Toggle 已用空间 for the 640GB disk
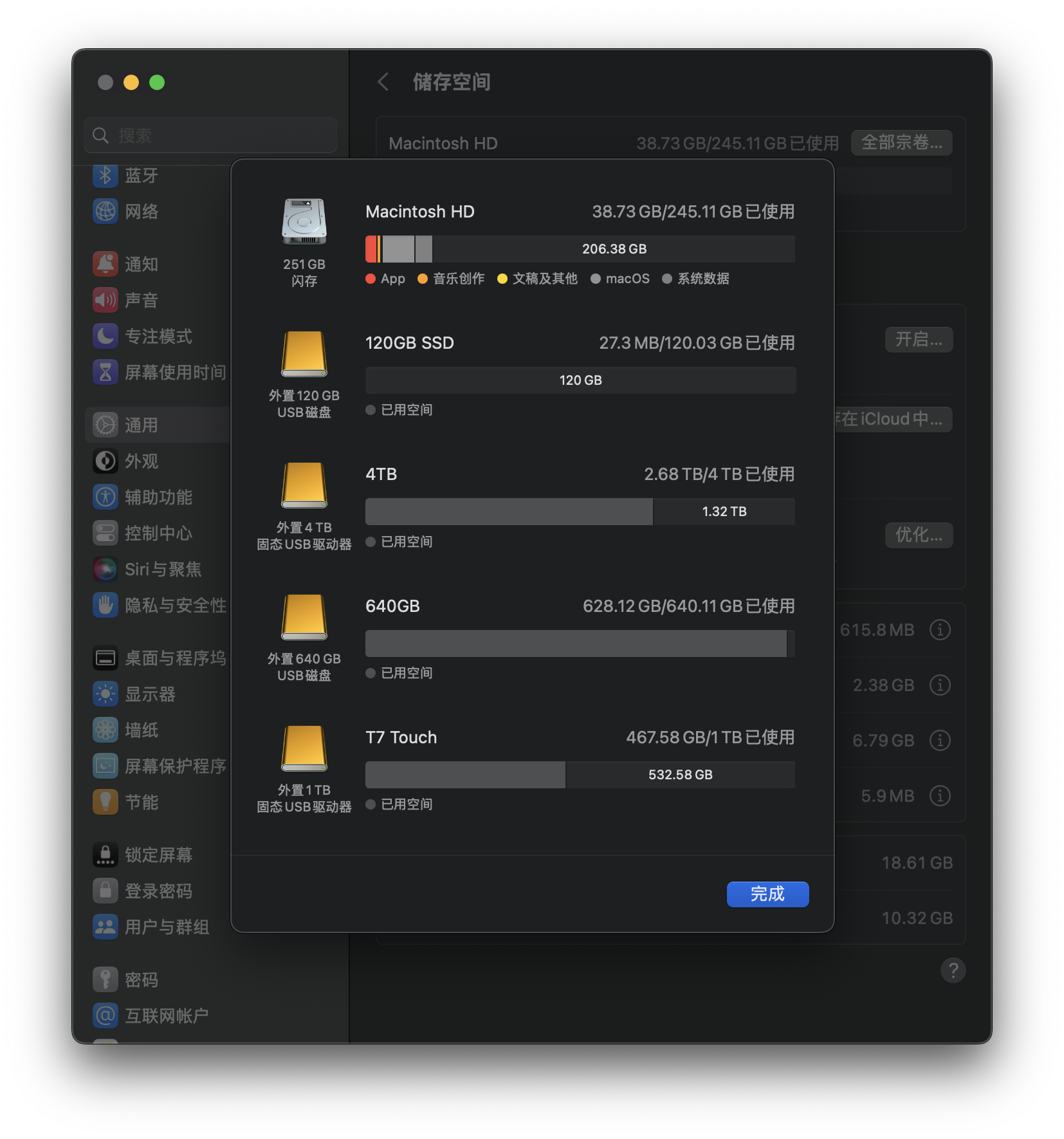Screen dimensions: 1064x1139 (371, 673)
